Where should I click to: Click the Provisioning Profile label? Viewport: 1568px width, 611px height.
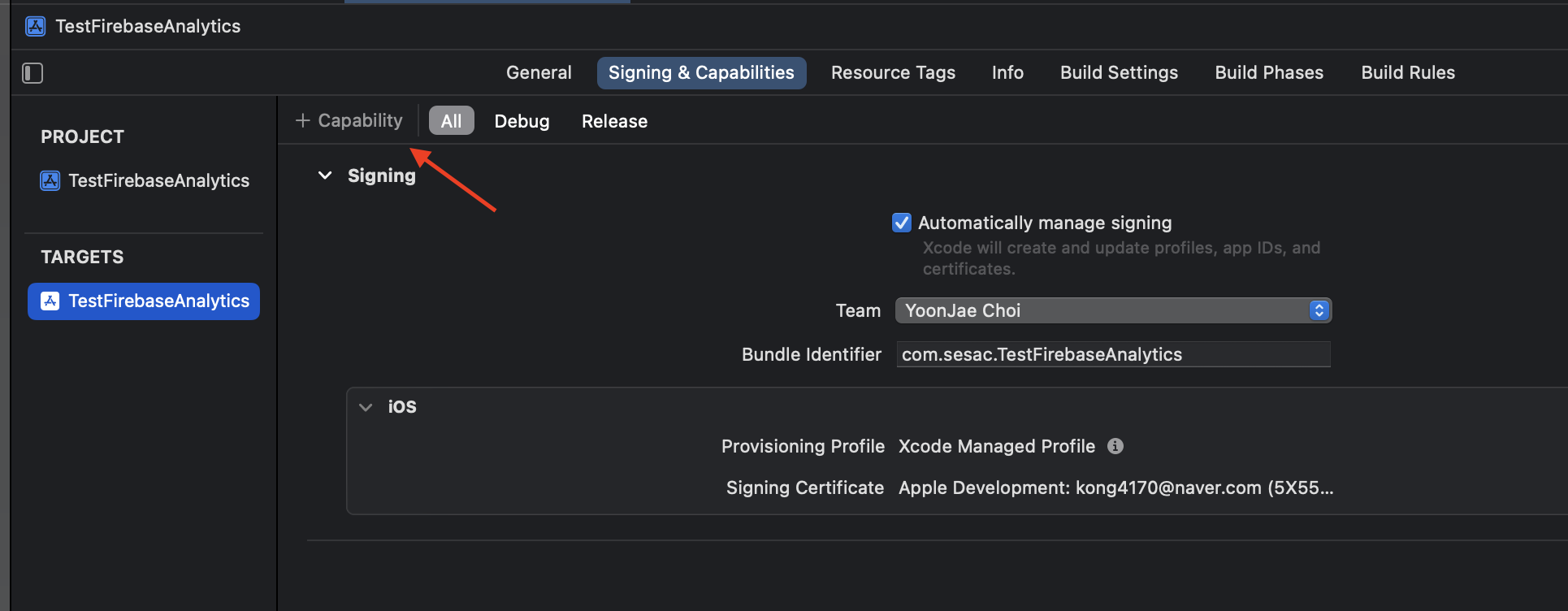(803, 446)
